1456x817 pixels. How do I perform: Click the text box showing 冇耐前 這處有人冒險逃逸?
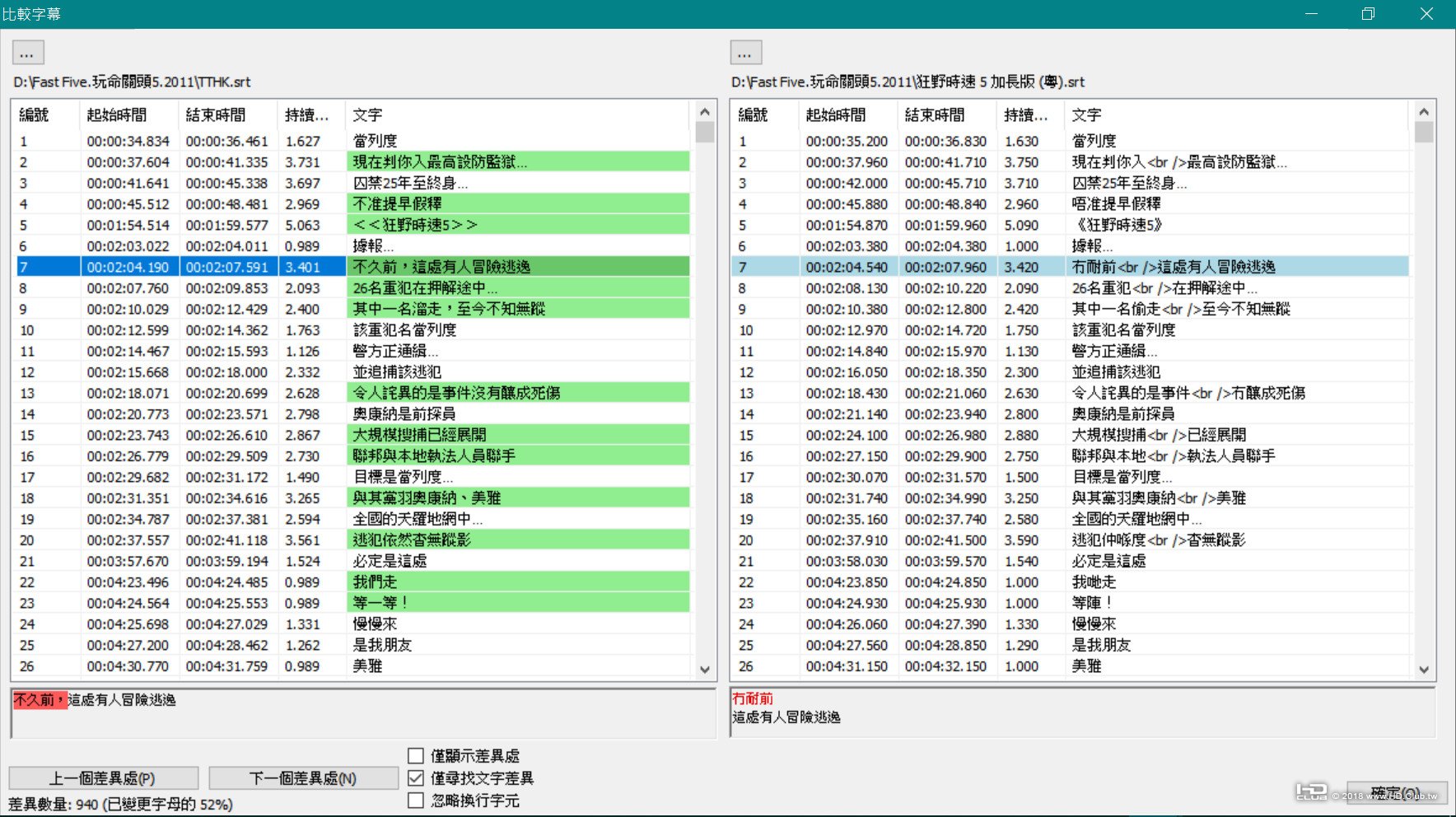[x=1083, y=713]
